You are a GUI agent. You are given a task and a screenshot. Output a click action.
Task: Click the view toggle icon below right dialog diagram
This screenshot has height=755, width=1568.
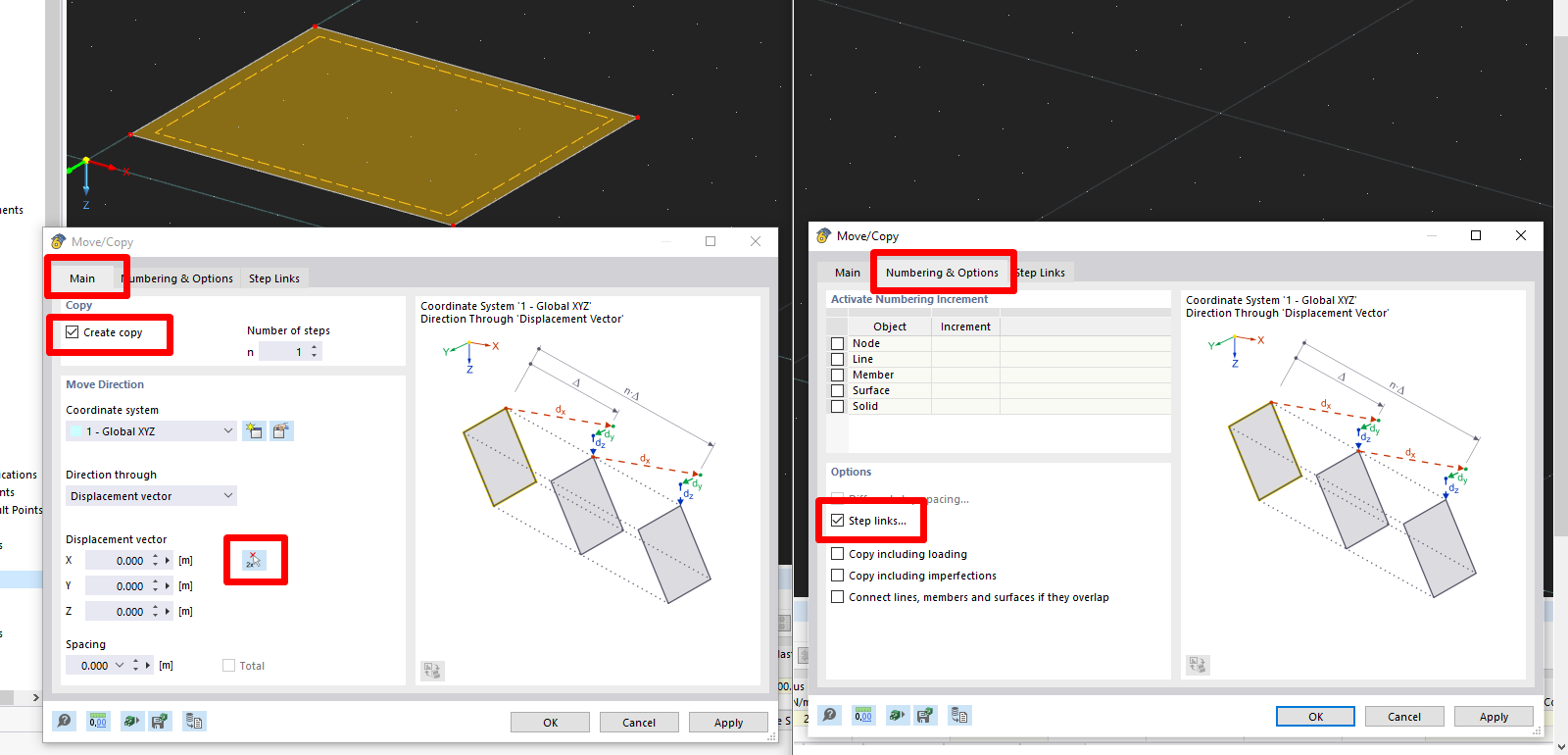pos(1198,665)
